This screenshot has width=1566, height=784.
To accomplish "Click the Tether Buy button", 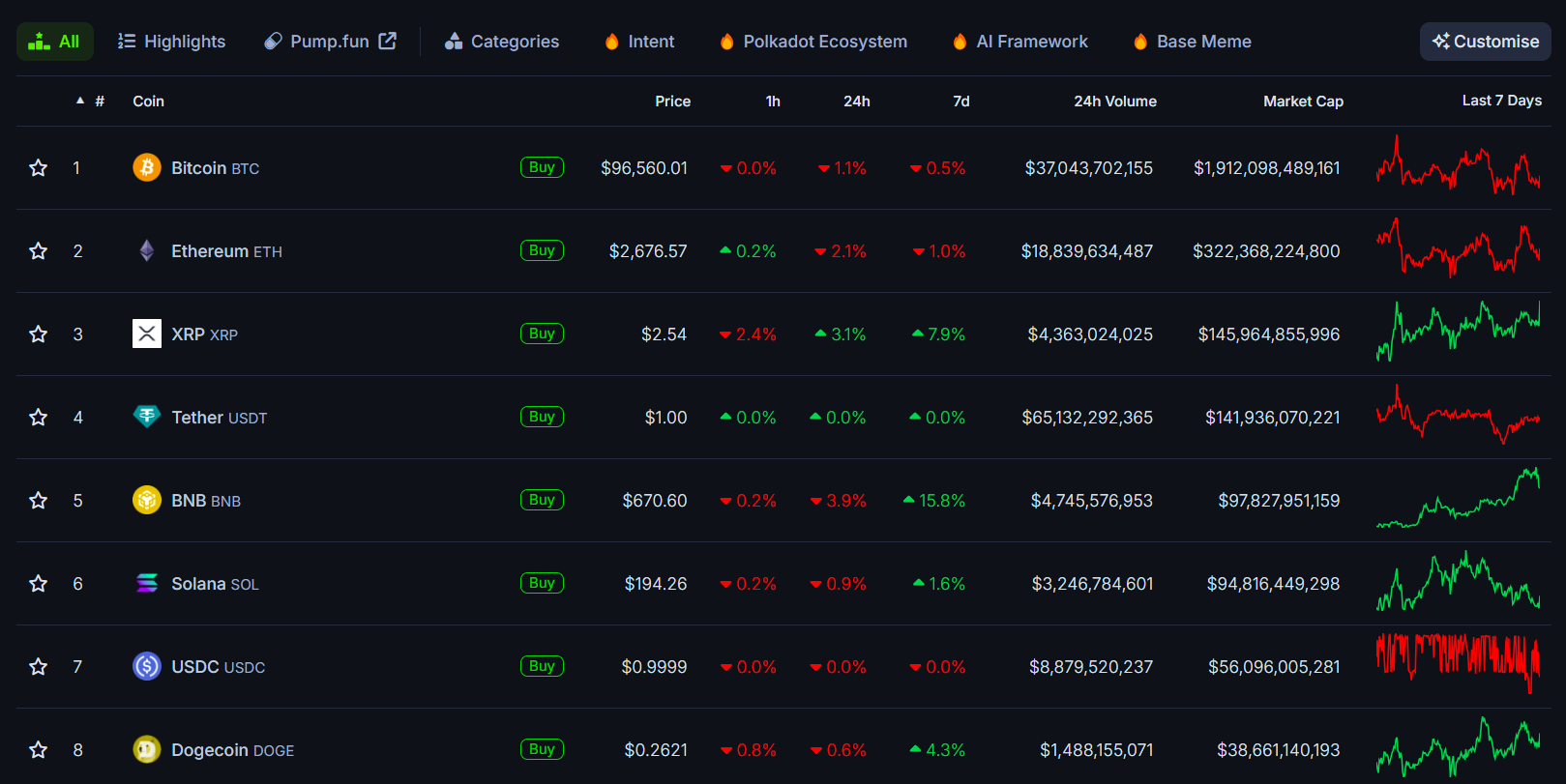I will tap(542, 417).
